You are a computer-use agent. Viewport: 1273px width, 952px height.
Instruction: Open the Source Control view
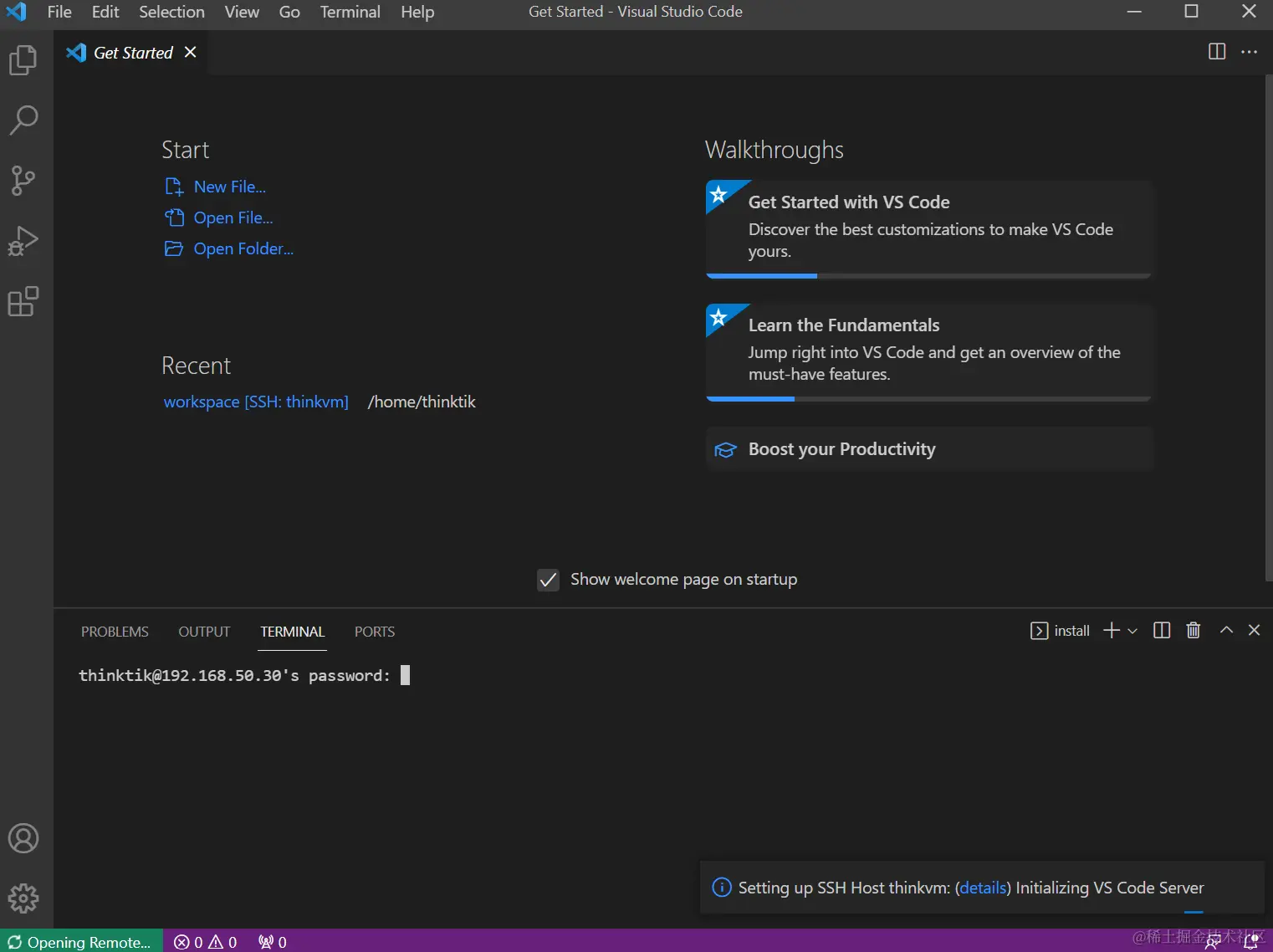(23, 181)
